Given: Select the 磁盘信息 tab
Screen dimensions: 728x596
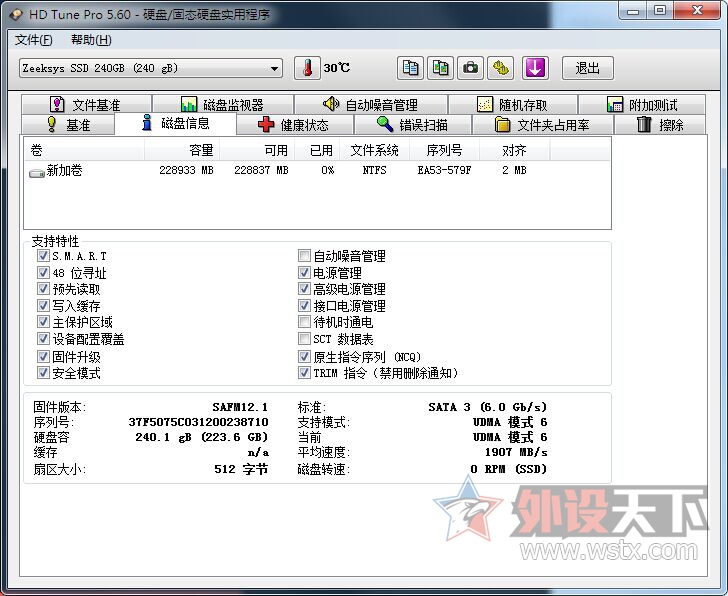Looking at the screenshot, I should coord(176,123).
